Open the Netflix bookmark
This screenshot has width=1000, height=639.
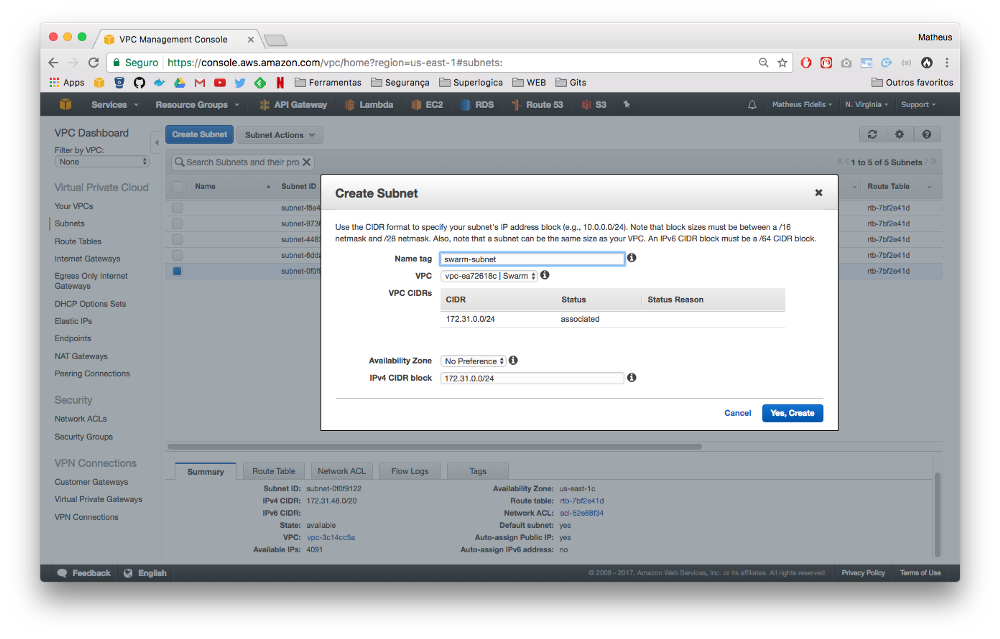coord(280,82)
